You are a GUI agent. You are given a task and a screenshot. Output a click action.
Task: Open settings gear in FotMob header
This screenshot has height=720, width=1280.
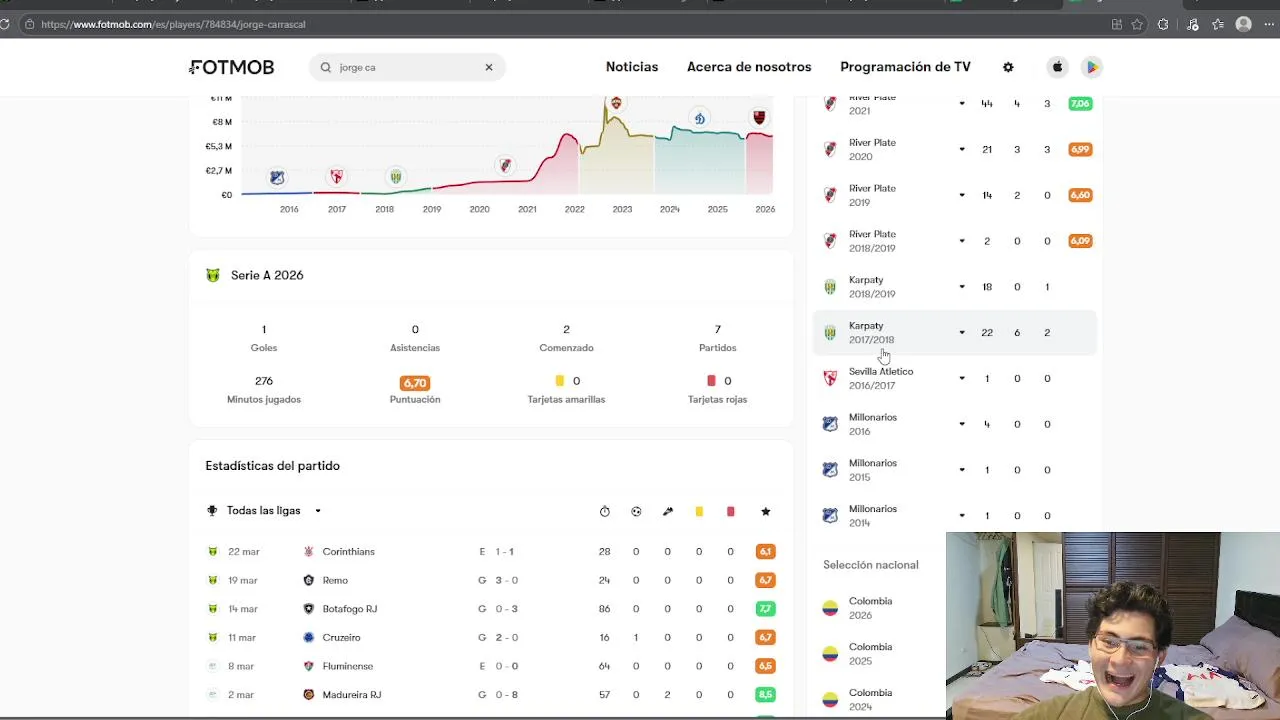tap(1008, 67)
